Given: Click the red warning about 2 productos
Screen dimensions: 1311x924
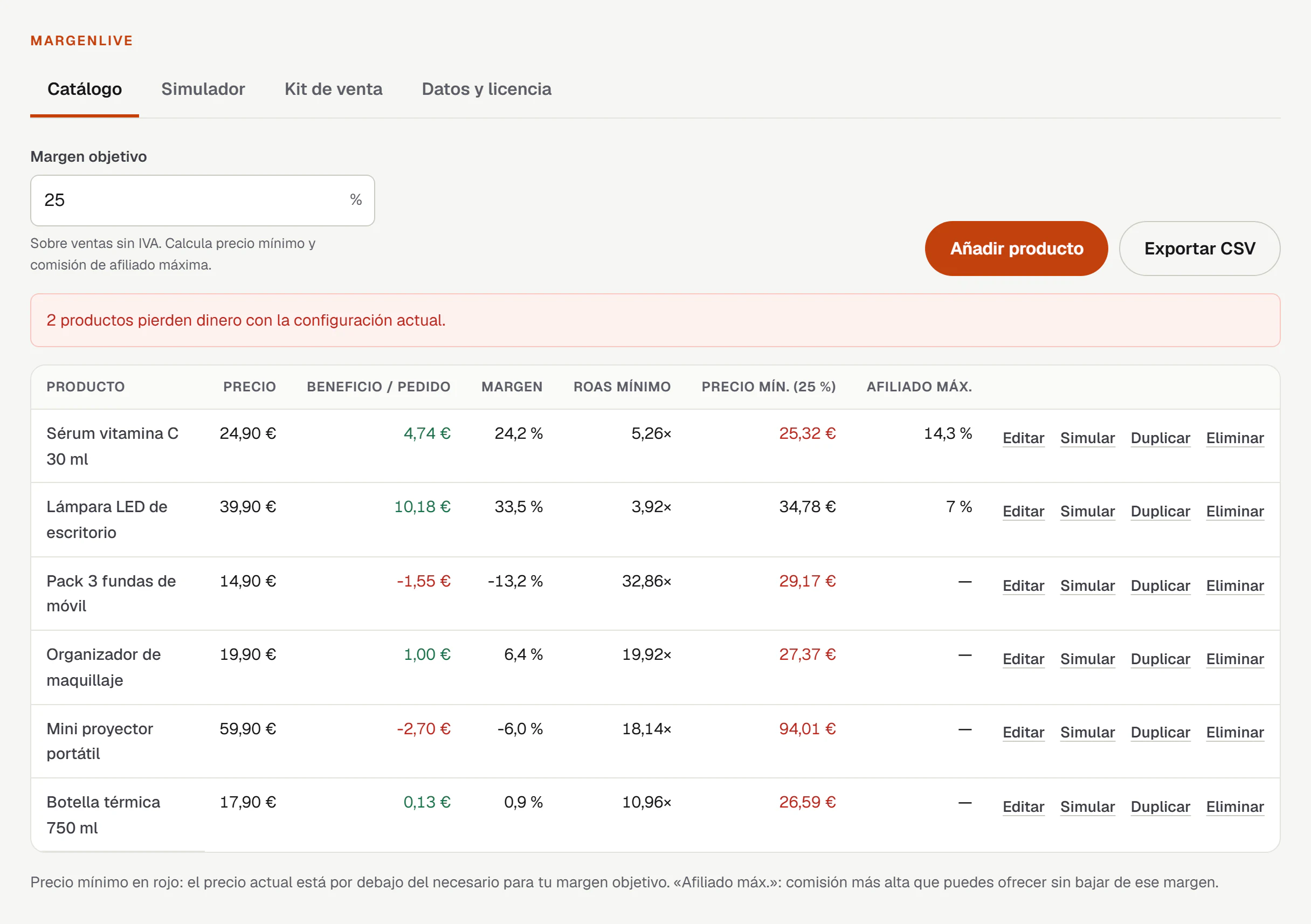Looking at the screenshot, I should [655, 320].
